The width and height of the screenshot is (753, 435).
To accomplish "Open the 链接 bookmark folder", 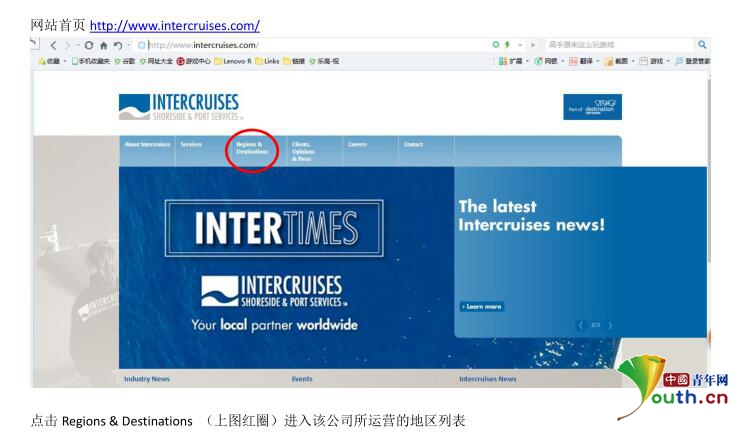I will click(294, 61).
